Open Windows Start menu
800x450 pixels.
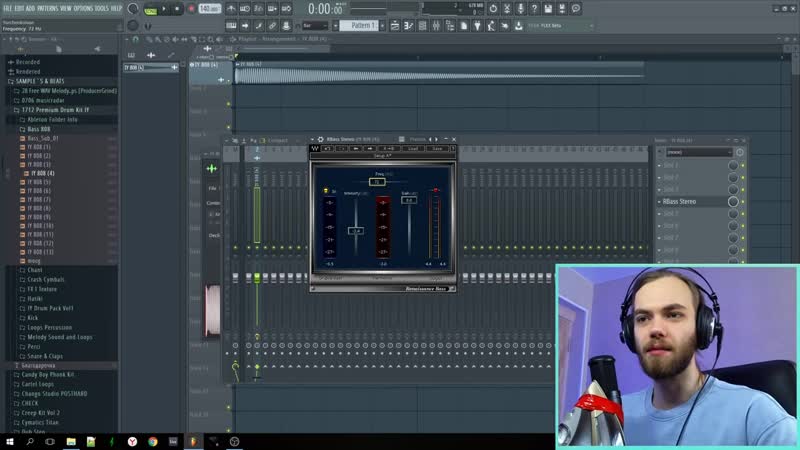(10, 441)
